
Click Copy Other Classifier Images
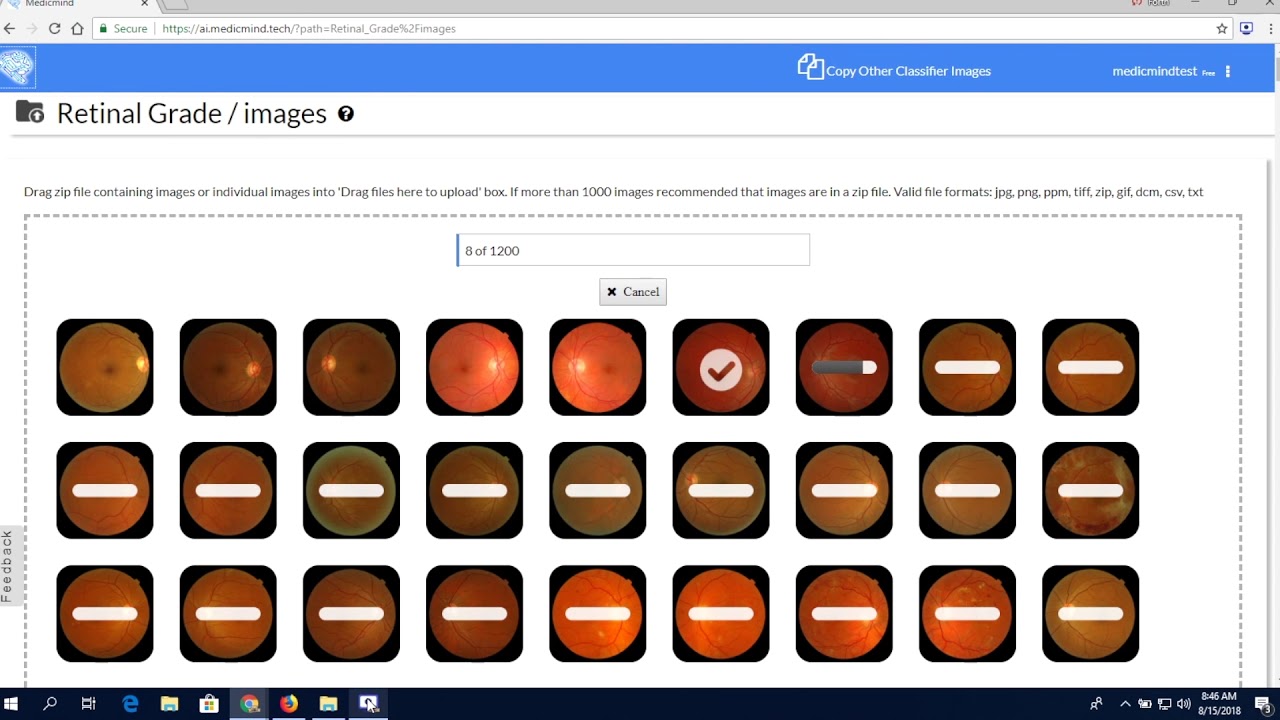[x=908, y=71]
